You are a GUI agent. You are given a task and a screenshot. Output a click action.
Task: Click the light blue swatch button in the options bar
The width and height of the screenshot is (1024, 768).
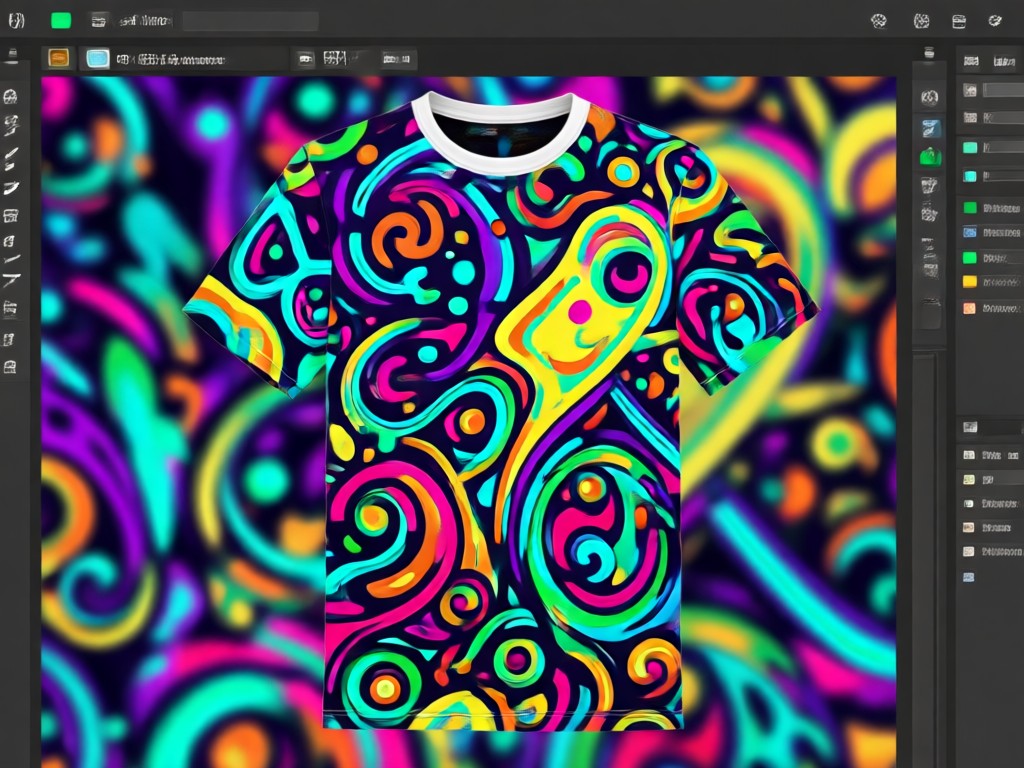coord(97,59)
